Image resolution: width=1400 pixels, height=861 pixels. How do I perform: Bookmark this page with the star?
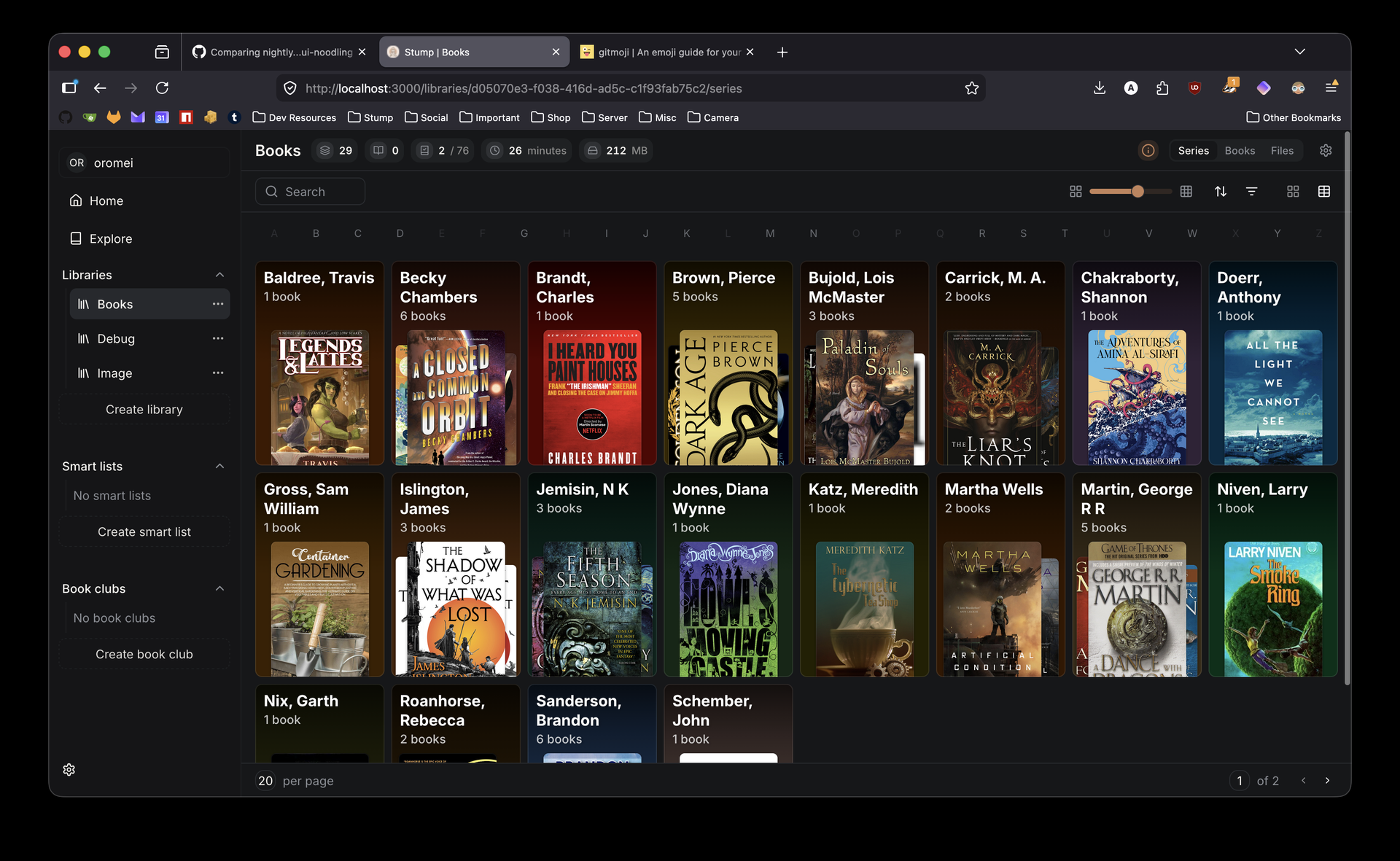pos(971,88)
